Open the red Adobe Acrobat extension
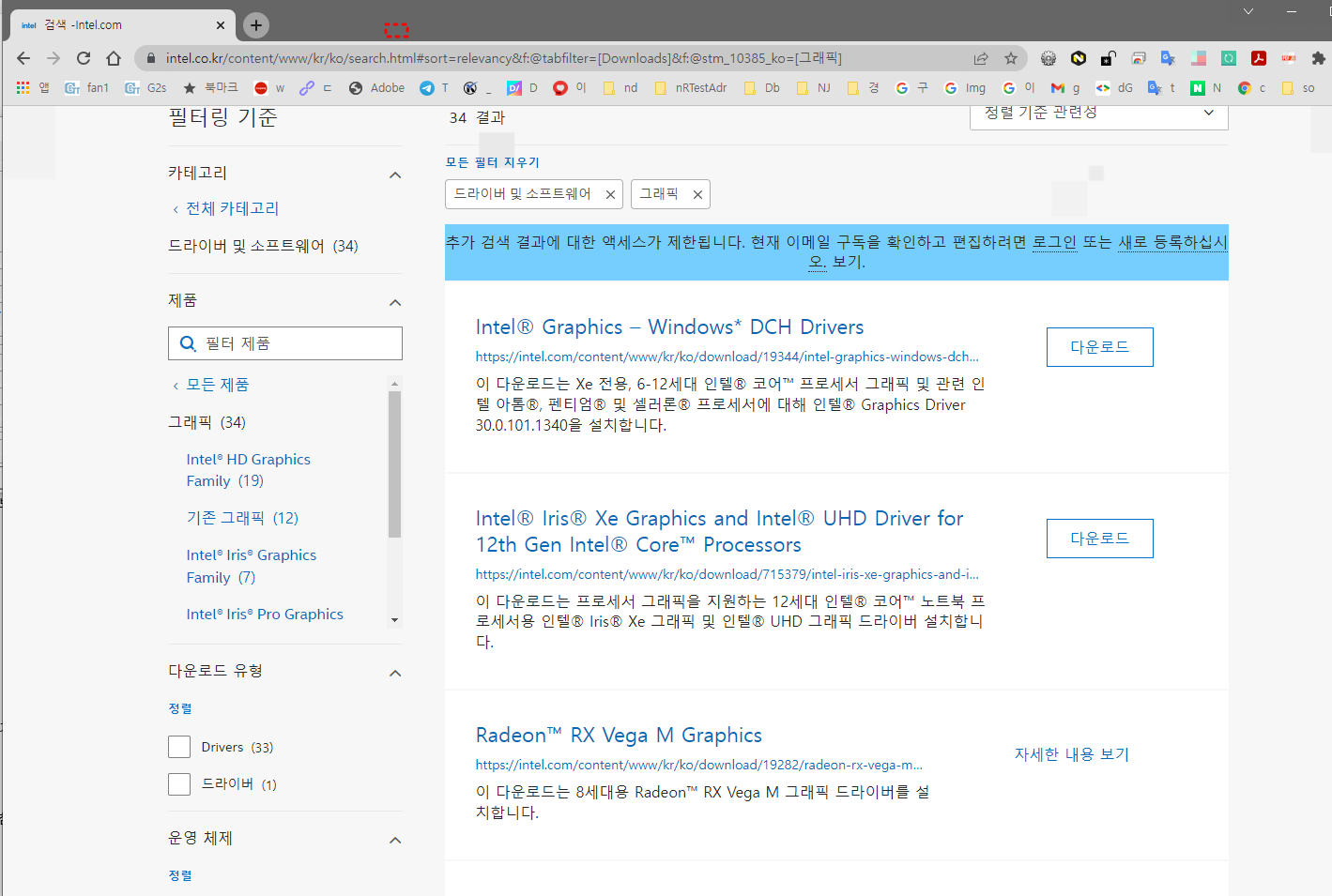 click(1259, 58)
